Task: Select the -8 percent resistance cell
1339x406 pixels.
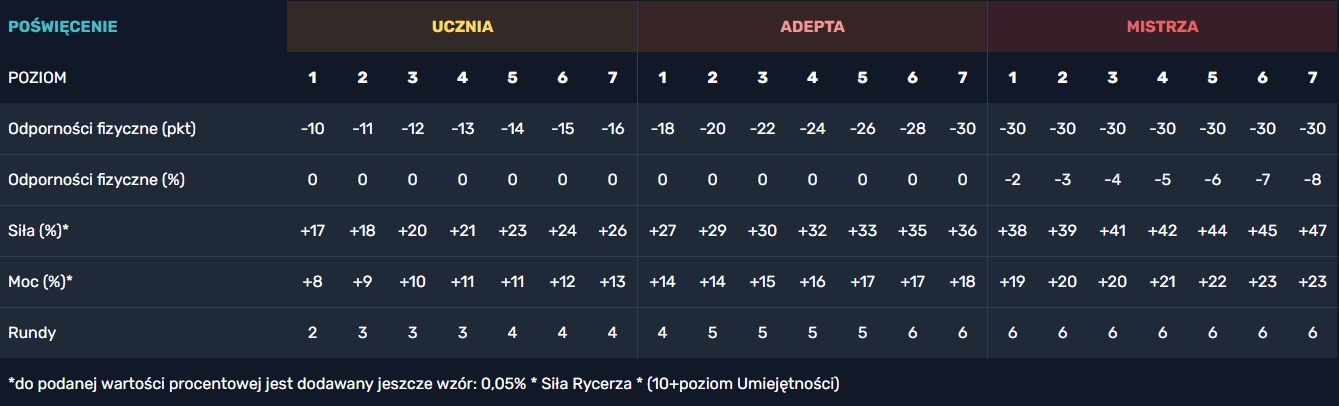Action: (1312, 180)
